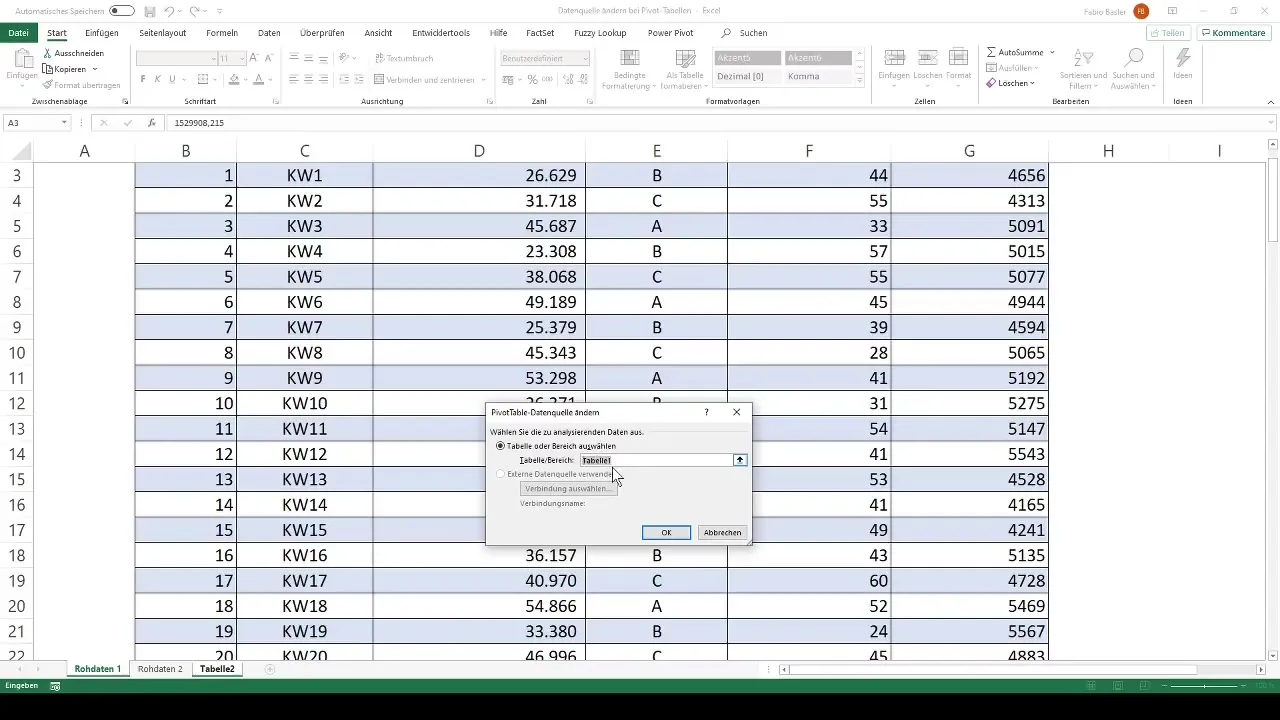Click the Dezimal [0] cell style
Image resolution: width=1280 pixels, height=720 pixels.
[747, 76]
